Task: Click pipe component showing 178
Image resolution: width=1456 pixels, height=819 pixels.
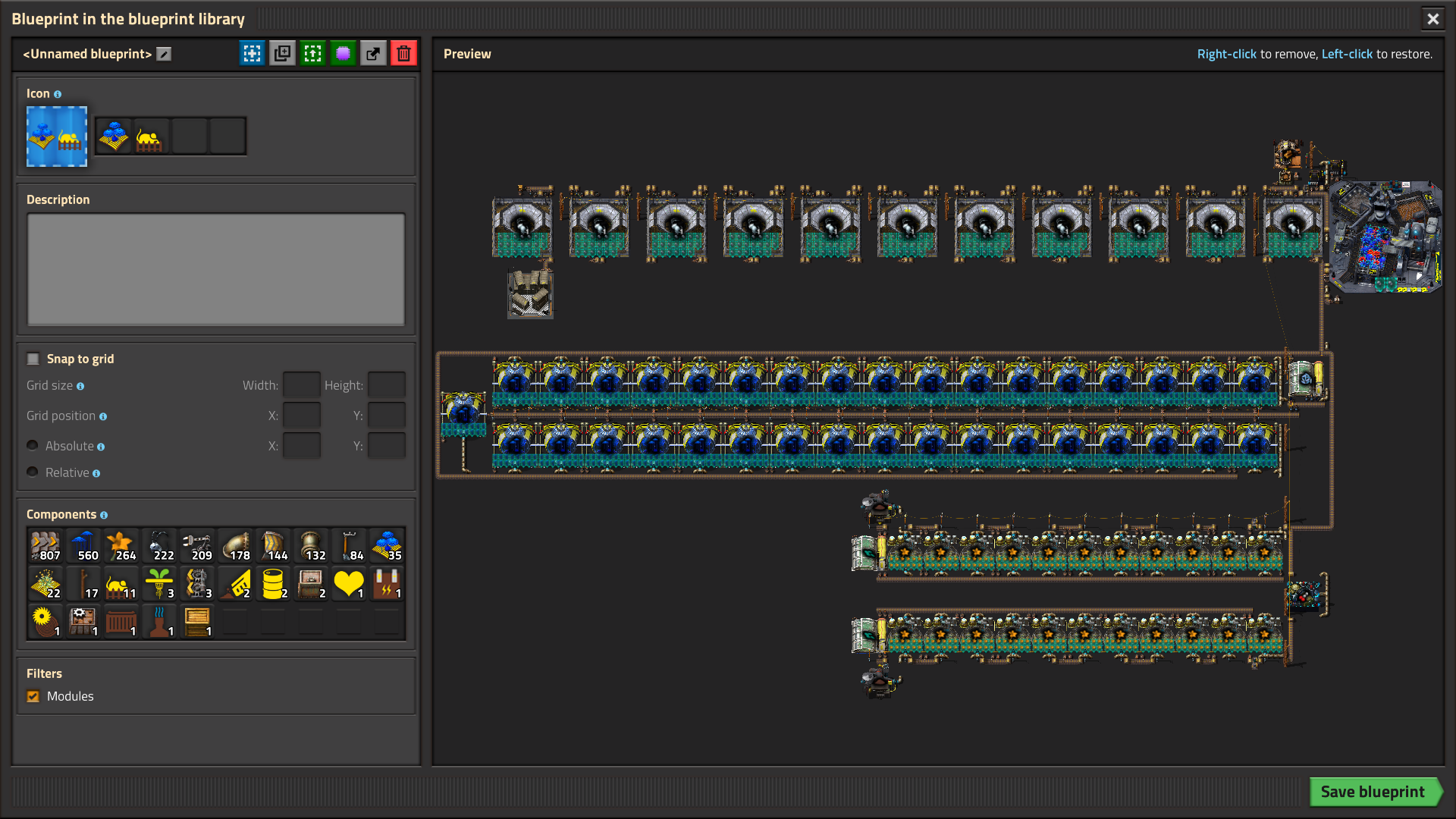Action: click(x=235, y=546)
